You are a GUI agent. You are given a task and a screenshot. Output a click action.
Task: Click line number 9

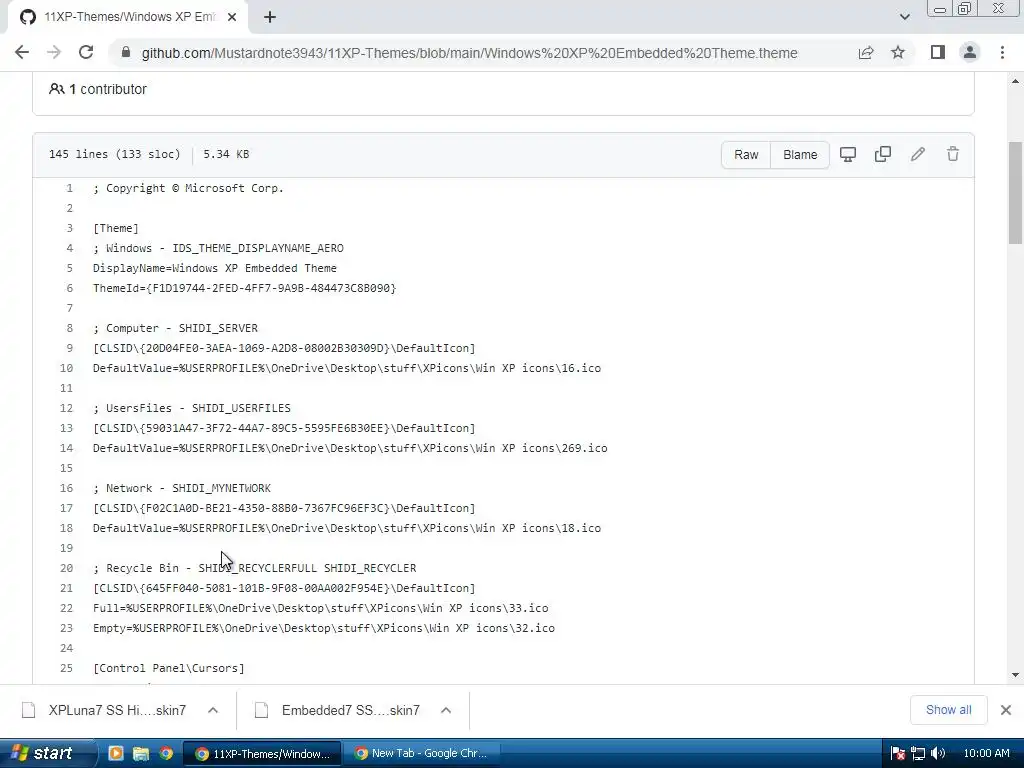69,348
